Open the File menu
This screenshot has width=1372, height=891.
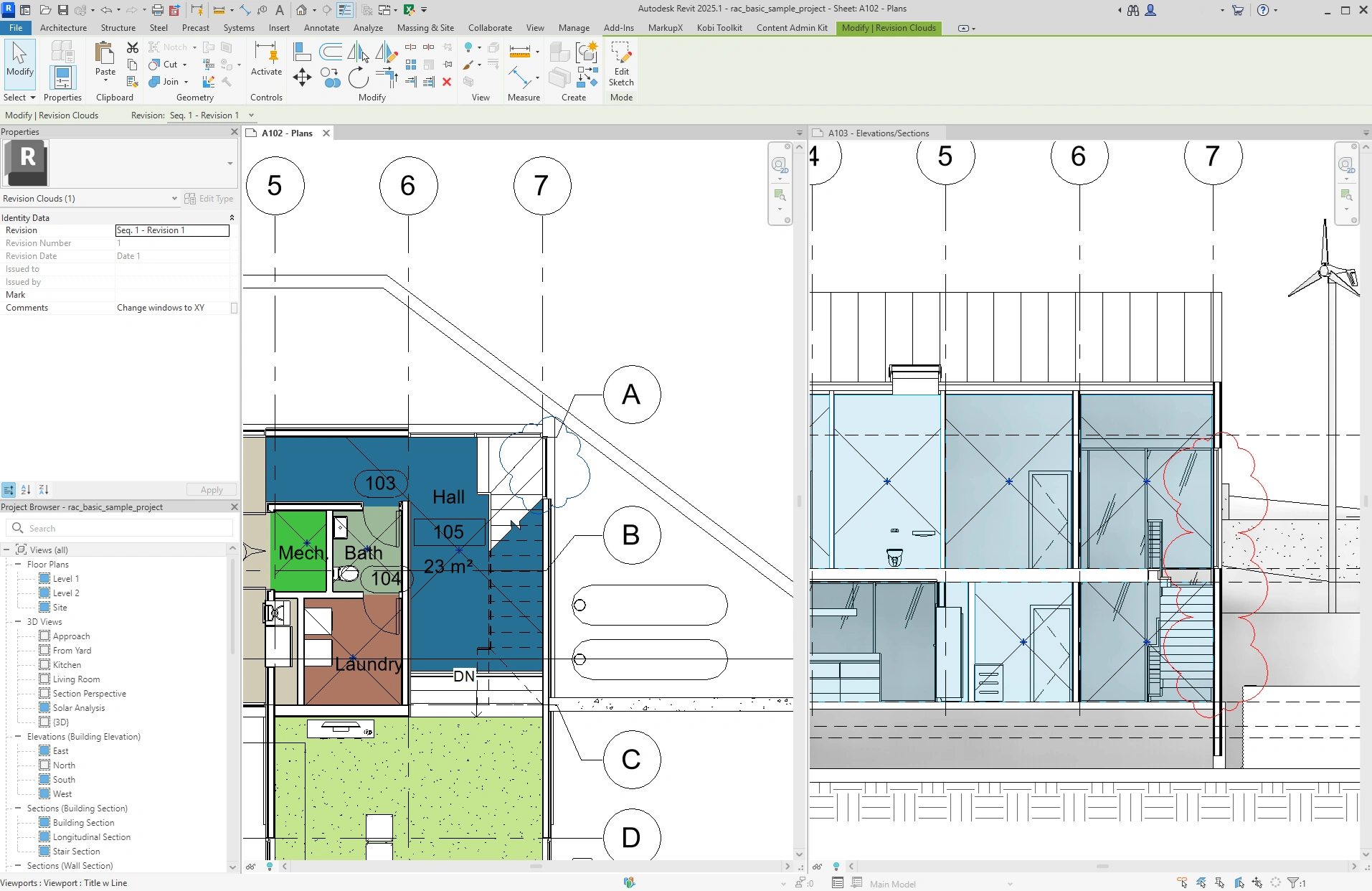tap(16, 28)
